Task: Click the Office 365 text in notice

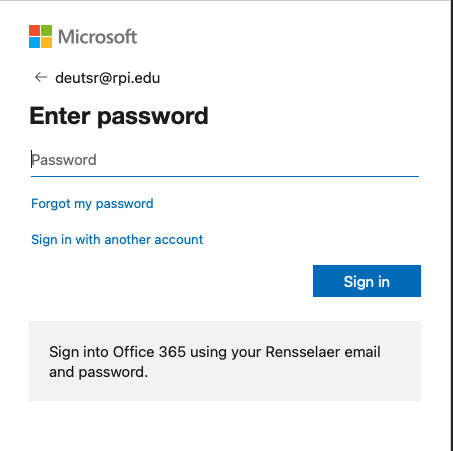Action: point(149,352)
